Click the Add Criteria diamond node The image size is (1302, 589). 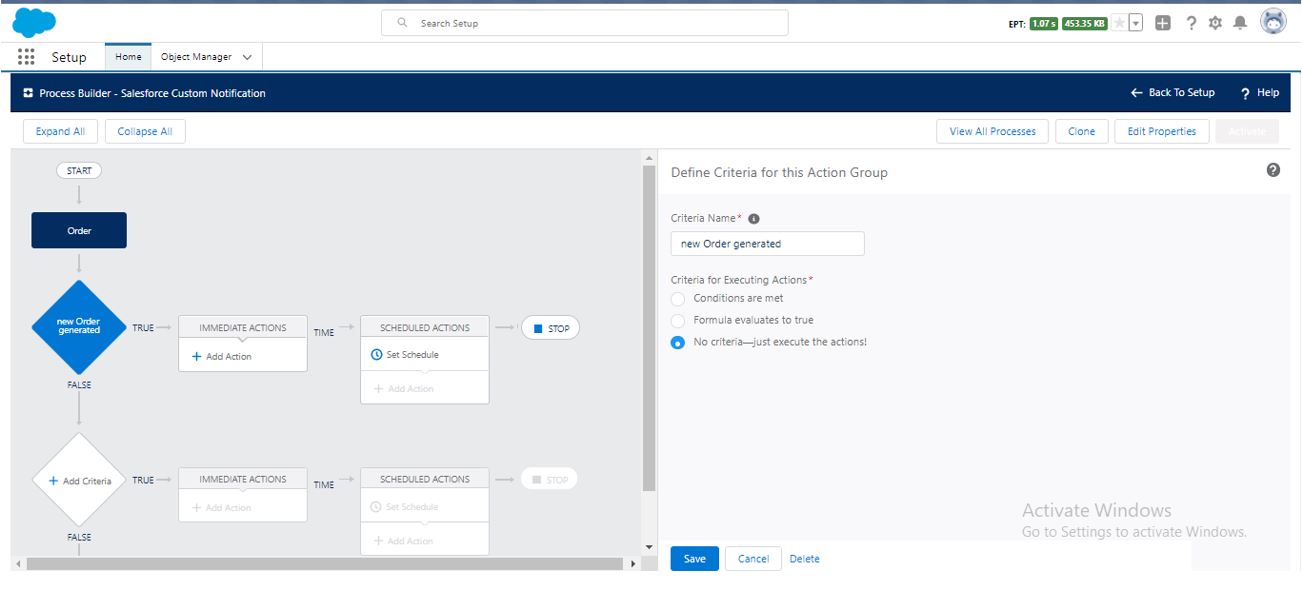pos(79,481)
